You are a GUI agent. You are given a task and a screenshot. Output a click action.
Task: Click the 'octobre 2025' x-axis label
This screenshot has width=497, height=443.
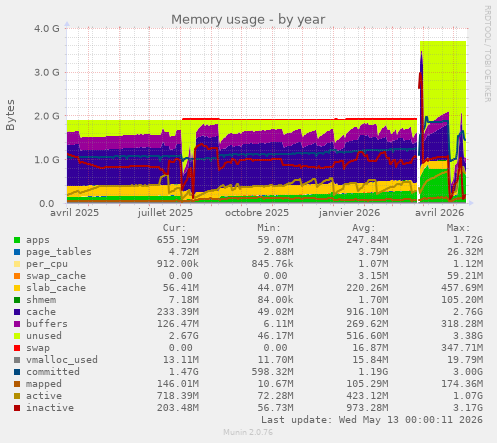click(257, 213)
